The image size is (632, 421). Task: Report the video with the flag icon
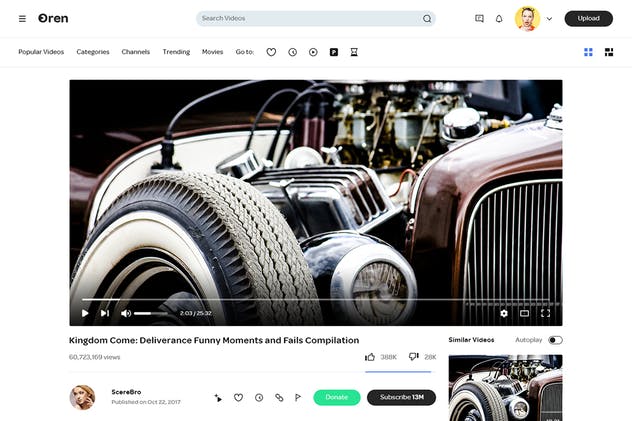298,398
